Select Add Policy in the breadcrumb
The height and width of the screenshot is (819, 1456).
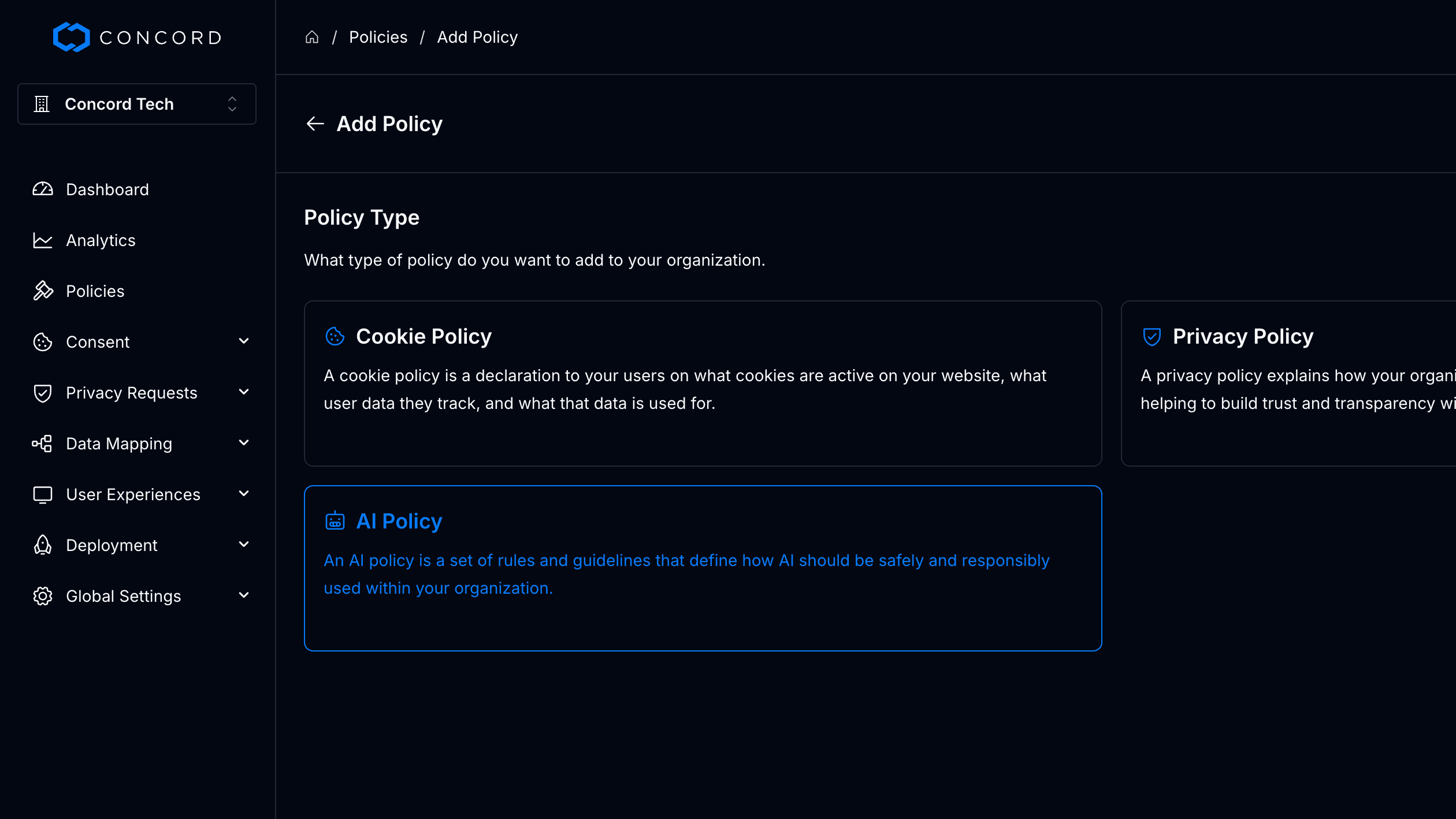point(477,36)
